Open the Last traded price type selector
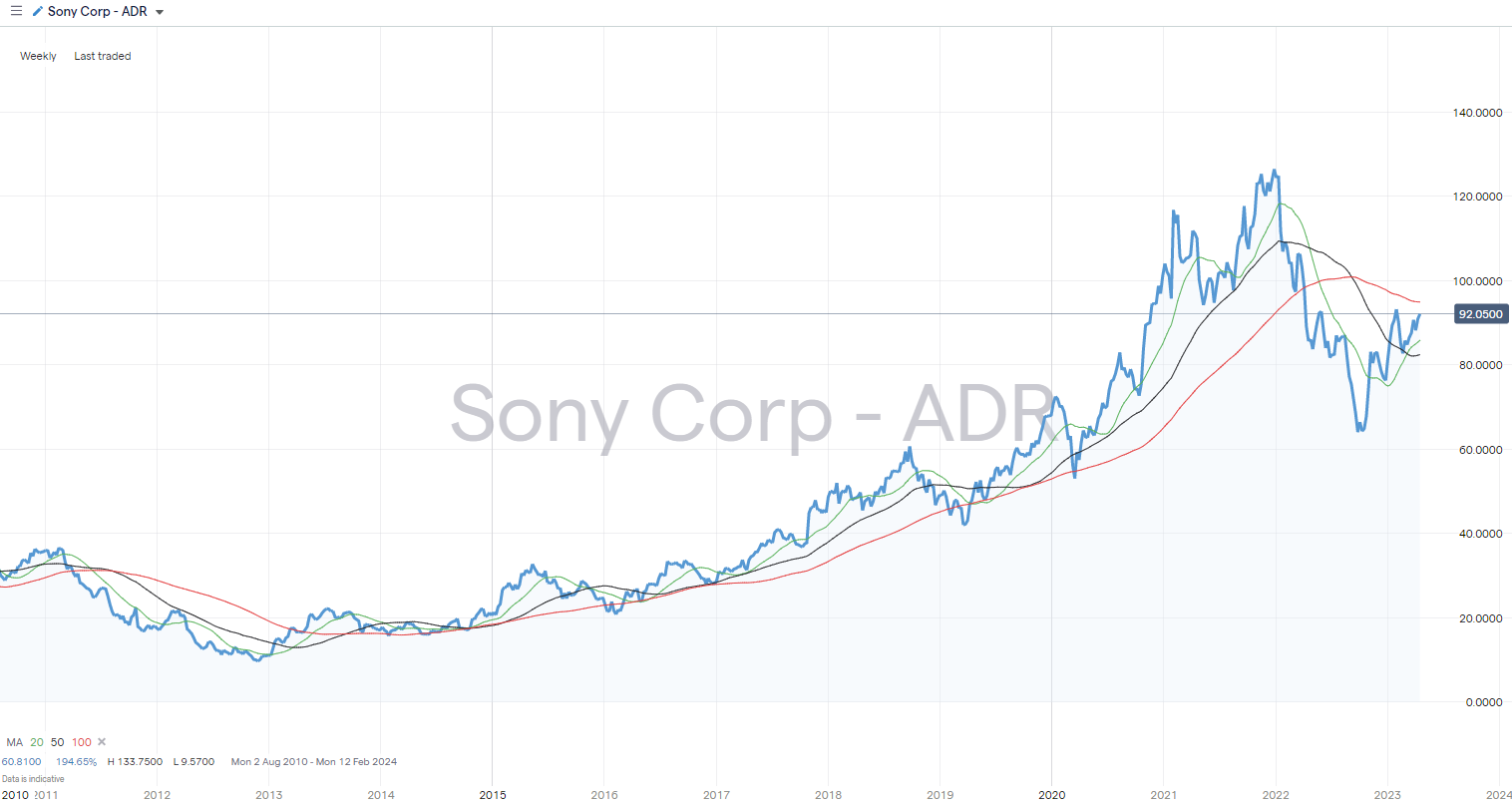 (x=102, y=56)
